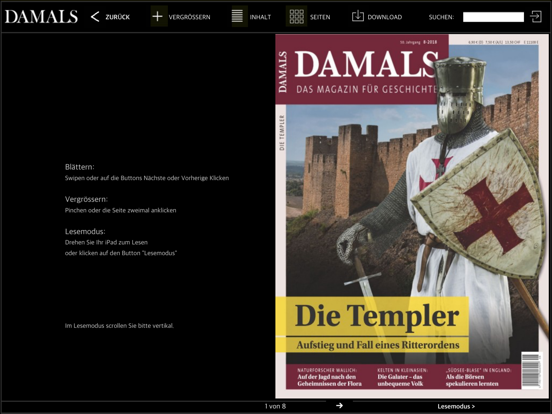
Task: Click the 'Vergrössern:' help heading
Action: pos(86,199)
